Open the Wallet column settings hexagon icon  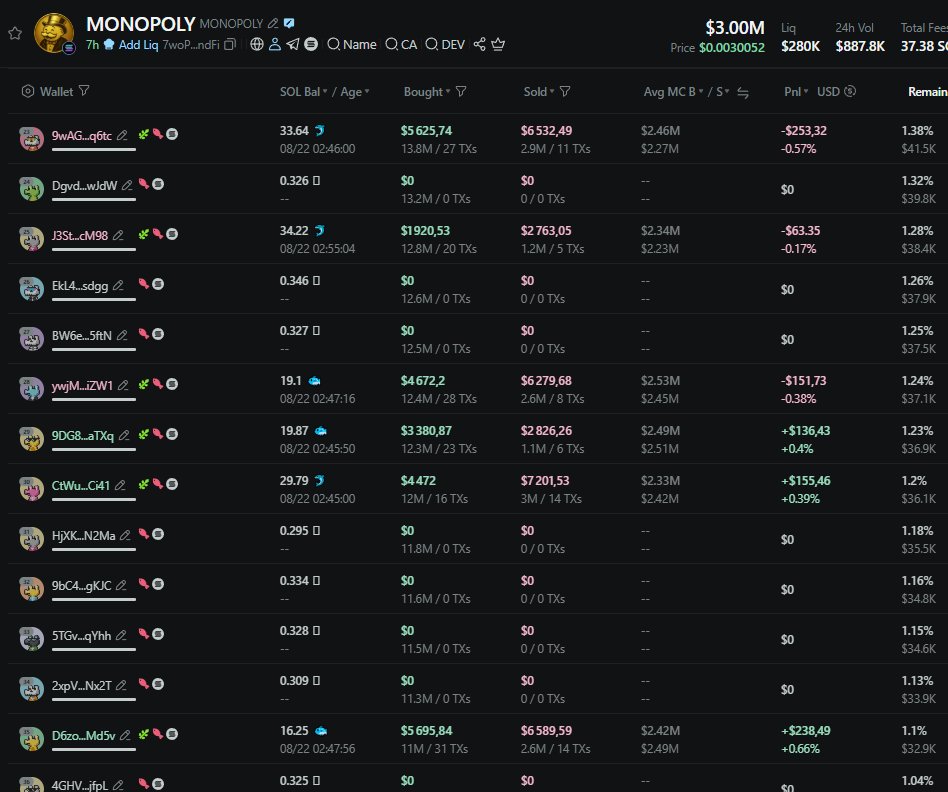click(x=28, y=91)
